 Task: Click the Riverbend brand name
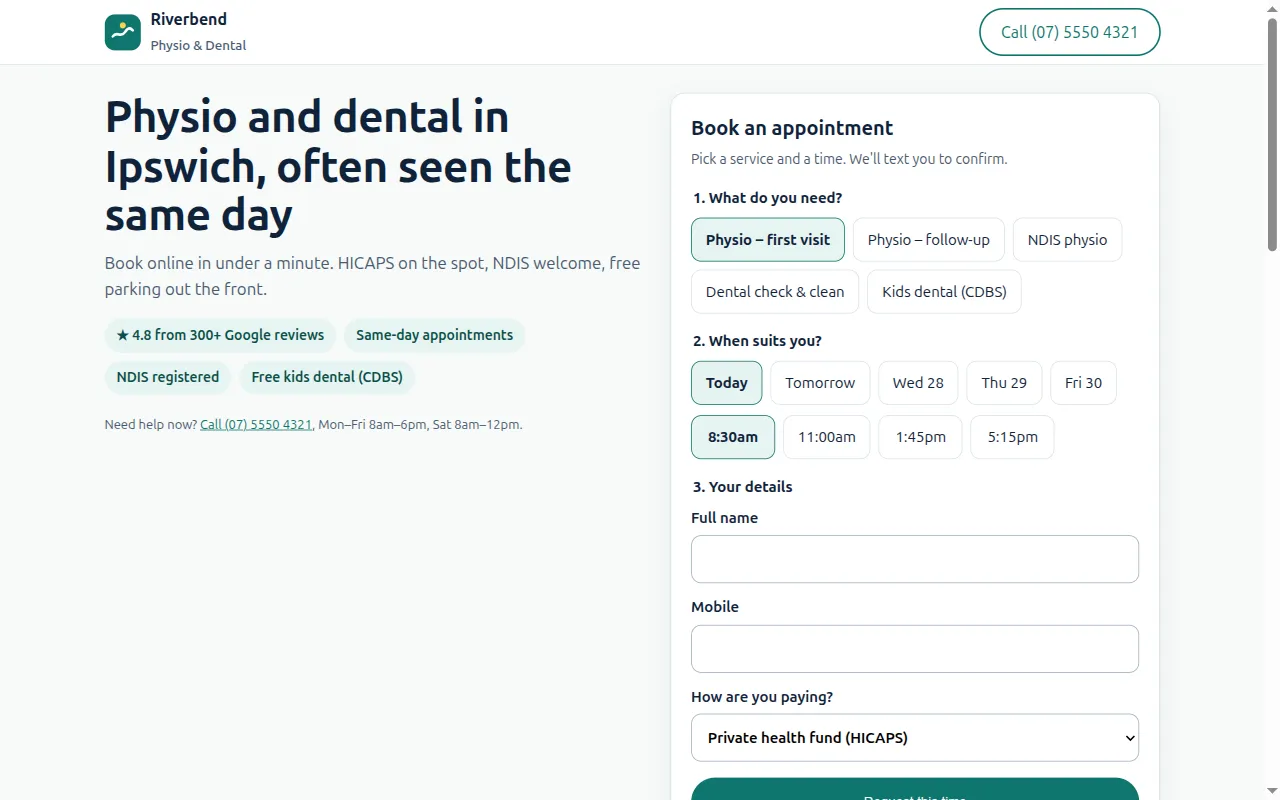[189, 19]
